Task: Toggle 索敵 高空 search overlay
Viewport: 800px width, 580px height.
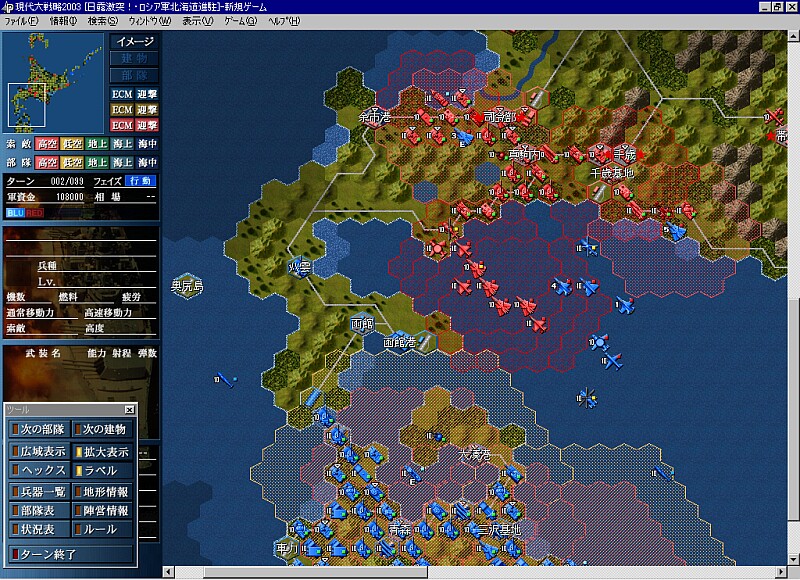Action: [47, 144]
